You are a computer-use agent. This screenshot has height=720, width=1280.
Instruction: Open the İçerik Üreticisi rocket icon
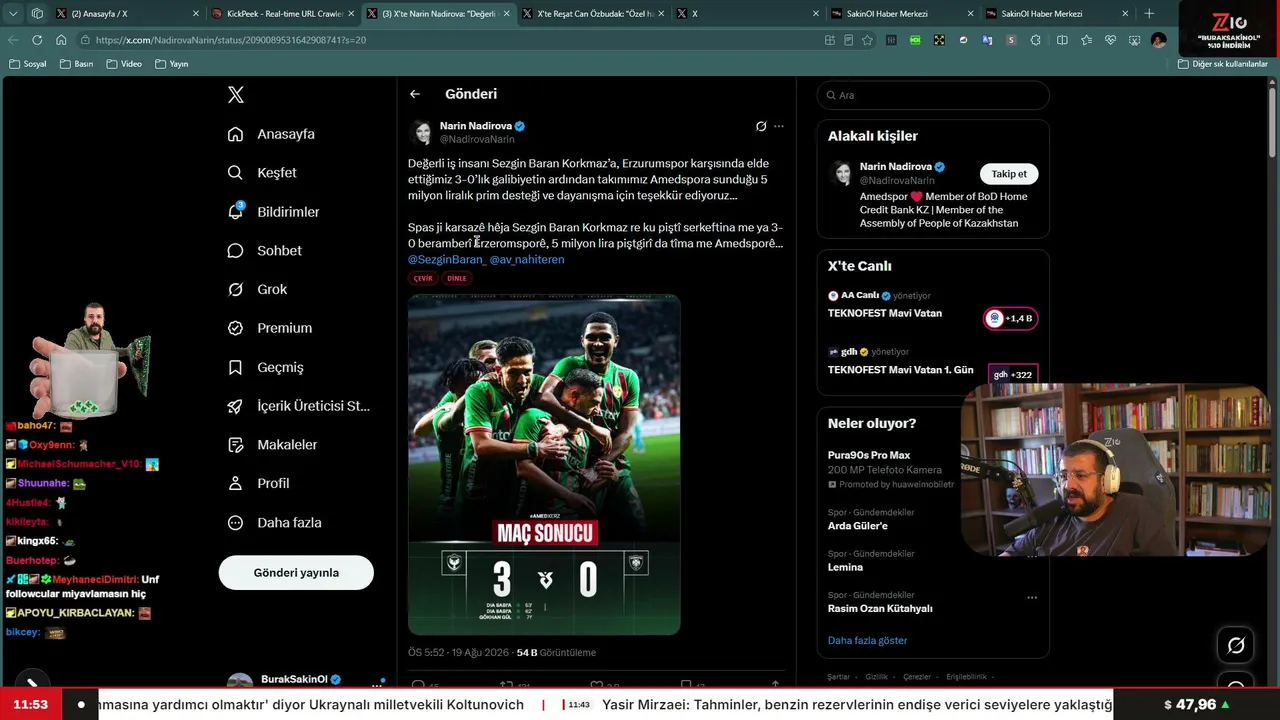(x=235, y=406)
